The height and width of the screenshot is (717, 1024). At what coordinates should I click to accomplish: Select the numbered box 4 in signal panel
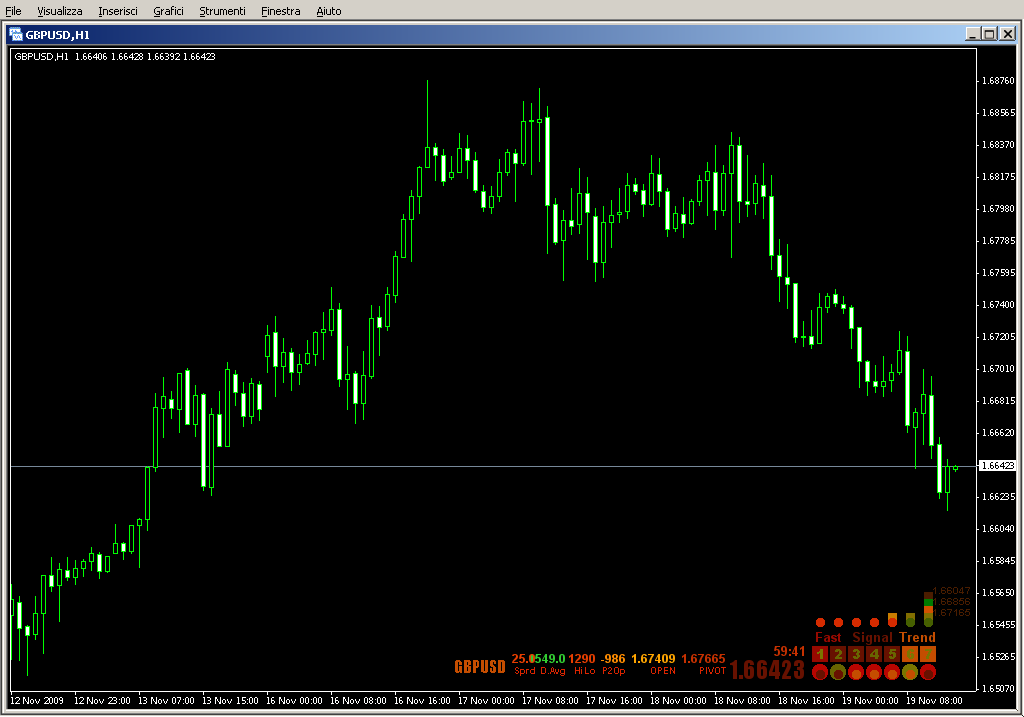874,654
